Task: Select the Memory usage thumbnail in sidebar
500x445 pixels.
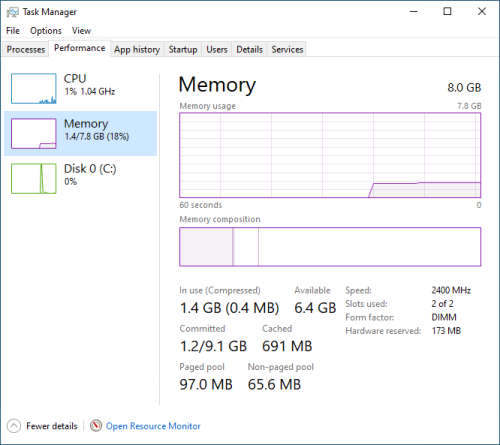Action: [34, 133]
